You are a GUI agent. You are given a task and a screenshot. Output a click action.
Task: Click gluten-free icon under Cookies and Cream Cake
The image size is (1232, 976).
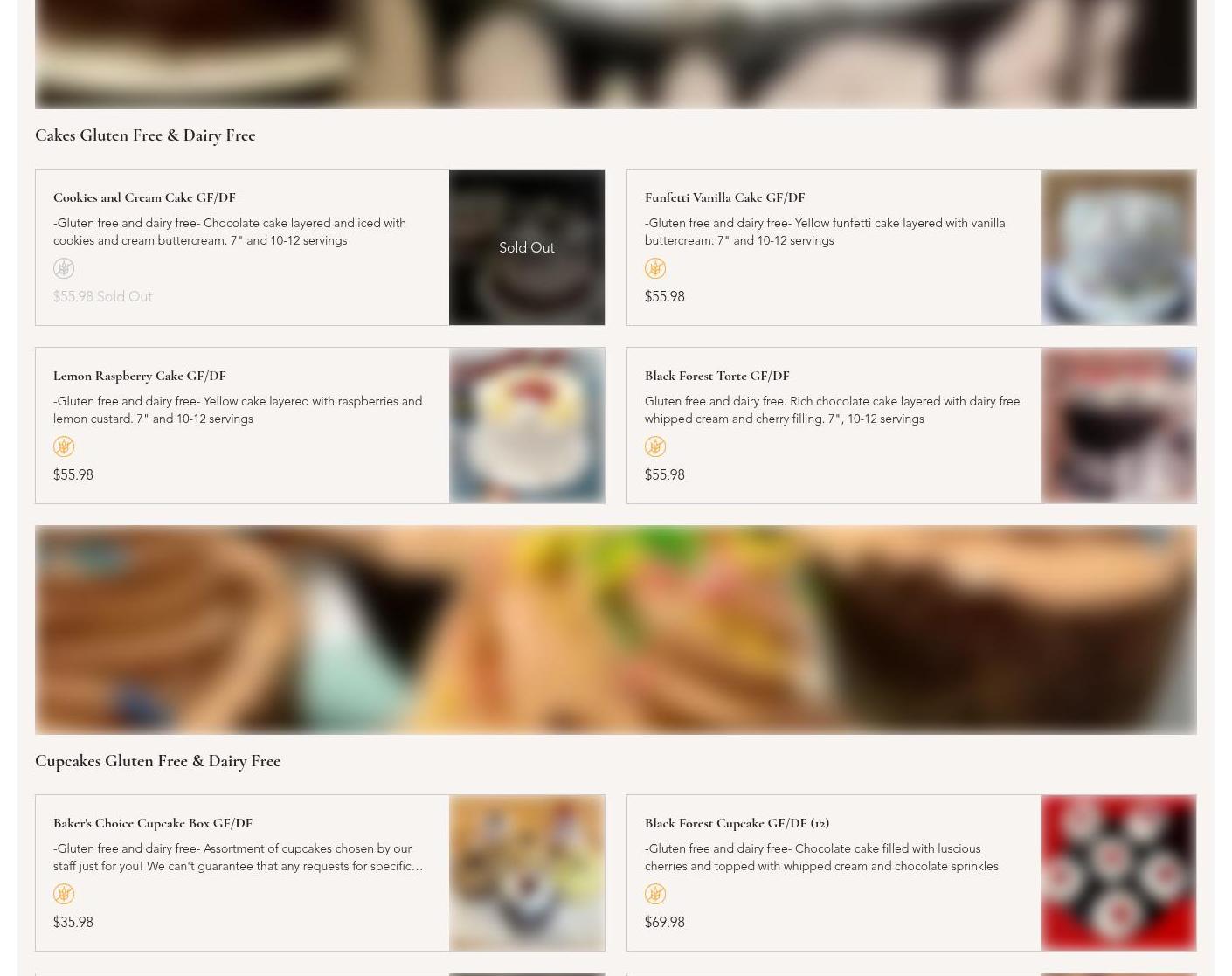tap(64, 268)
